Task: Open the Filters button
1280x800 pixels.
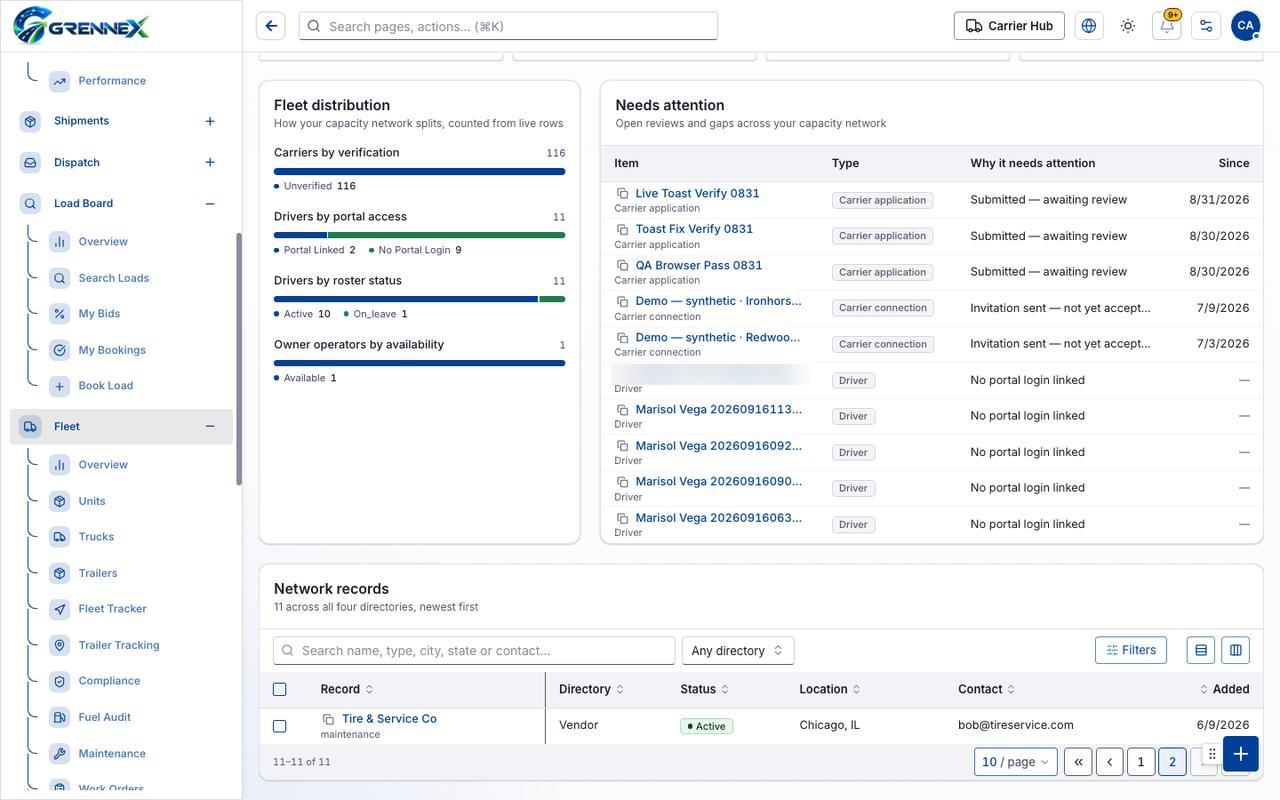Action: coord(1131,650)
